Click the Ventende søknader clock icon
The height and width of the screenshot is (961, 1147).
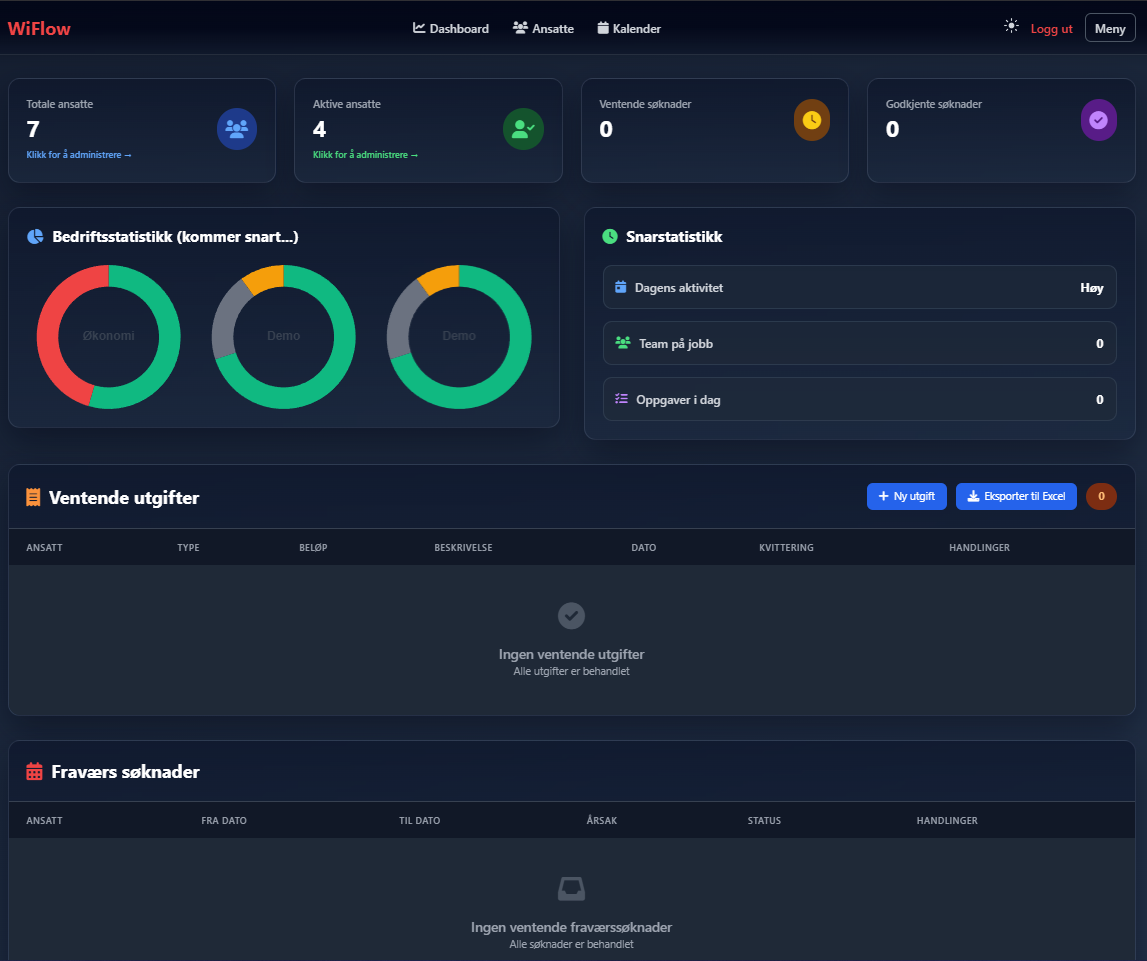[x=811, y=119]
